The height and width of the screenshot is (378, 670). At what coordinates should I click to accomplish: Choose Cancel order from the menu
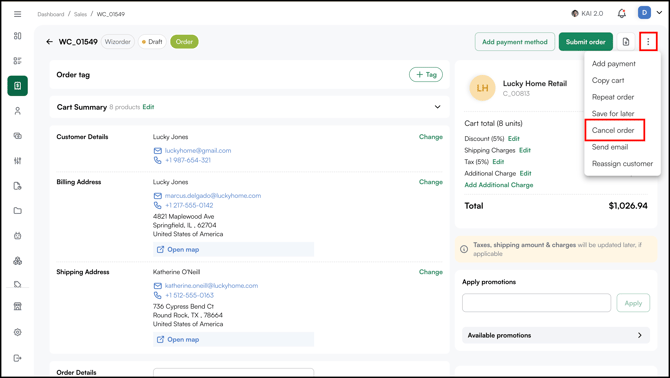tap(613, 130)
